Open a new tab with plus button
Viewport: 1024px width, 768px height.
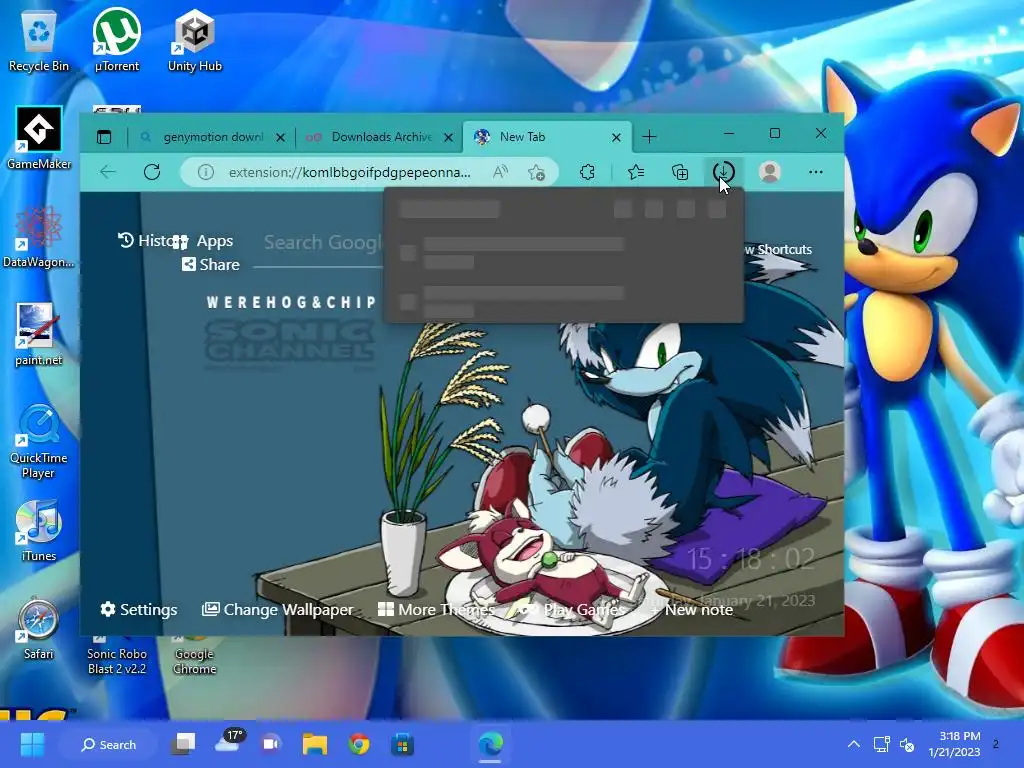649,136
